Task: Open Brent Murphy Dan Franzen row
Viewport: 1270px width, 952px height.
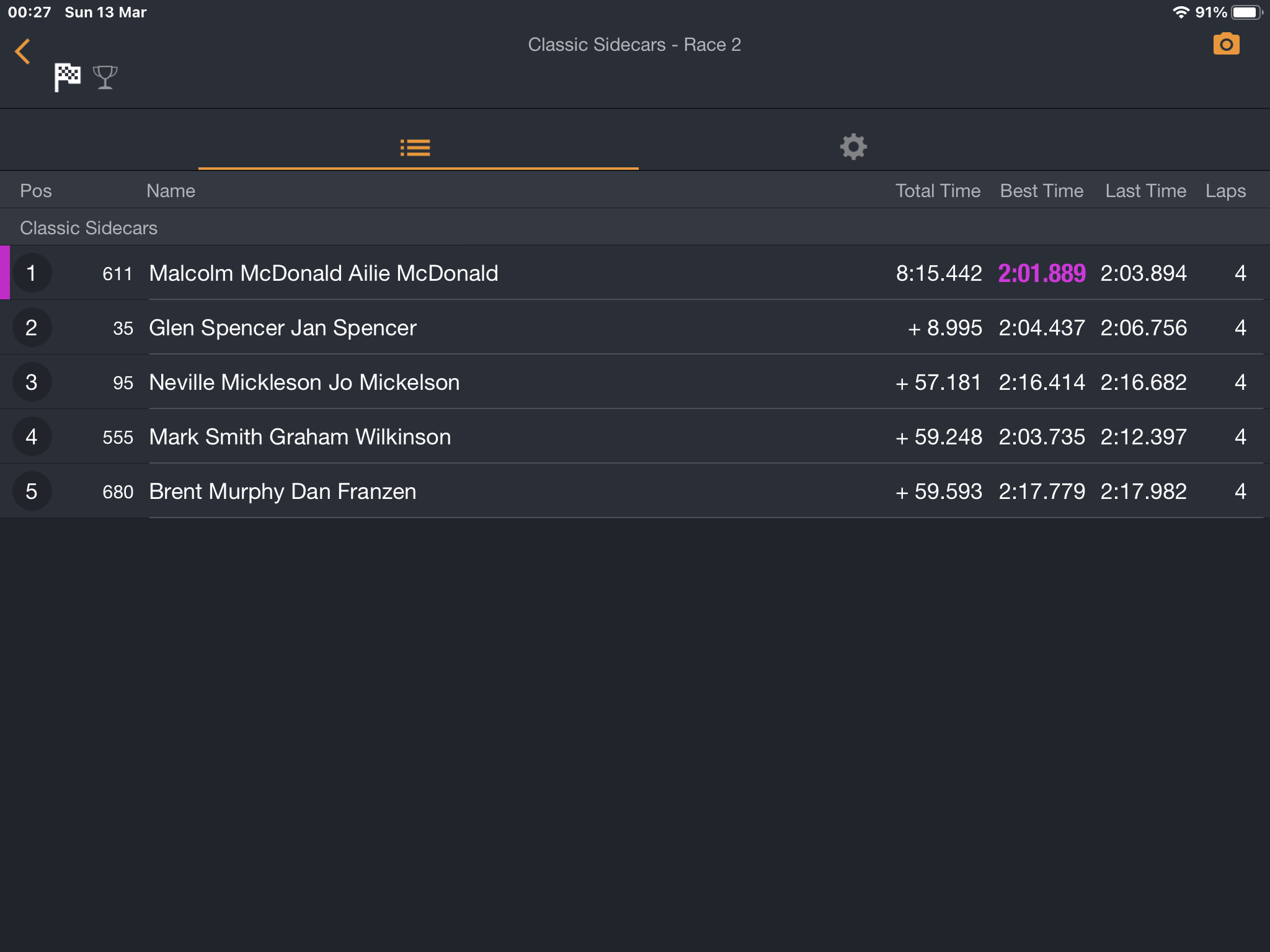Action: [x=635, y=491]
